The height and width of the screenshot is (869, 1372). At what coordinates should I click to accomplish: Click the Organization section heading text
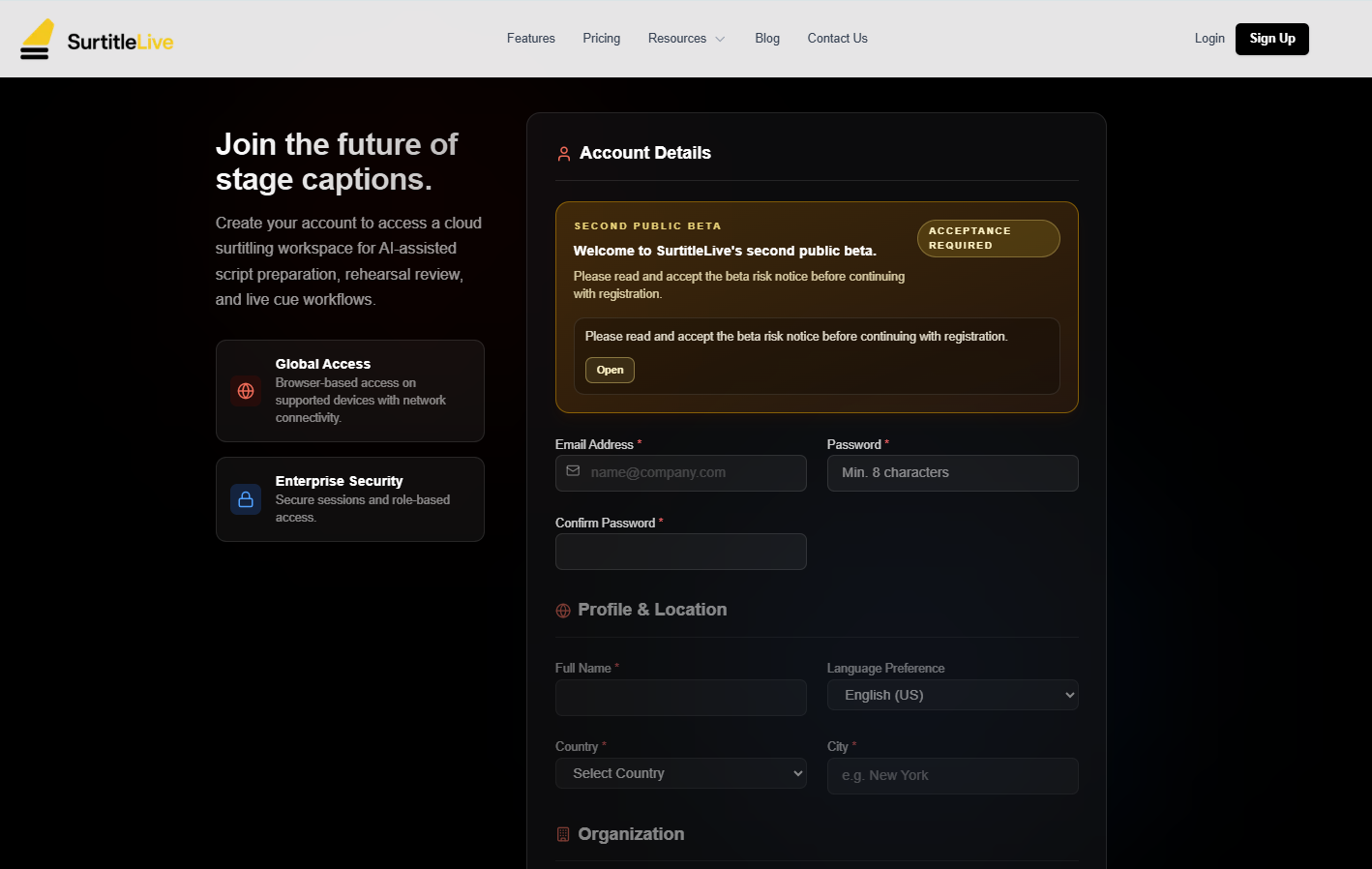pos(631,834)
